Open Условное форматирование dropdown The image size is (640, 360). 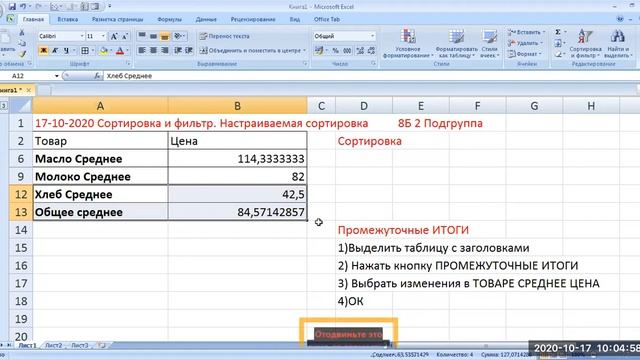(407, 43)
